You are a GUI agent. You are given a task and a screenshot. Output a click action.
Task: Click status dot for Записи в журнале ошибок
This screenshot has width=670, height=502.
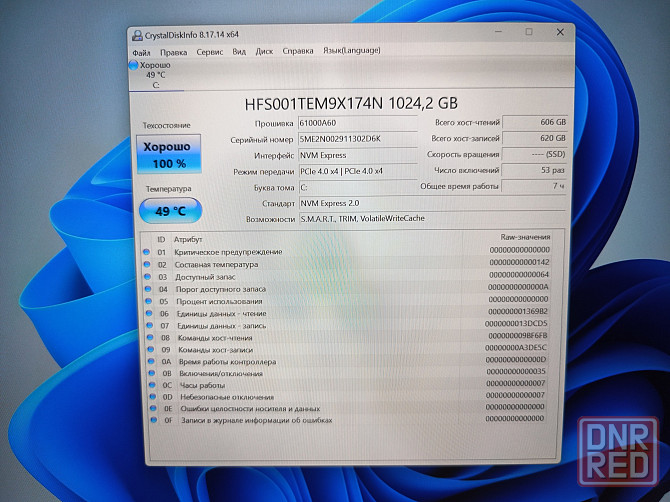(154, 420)
